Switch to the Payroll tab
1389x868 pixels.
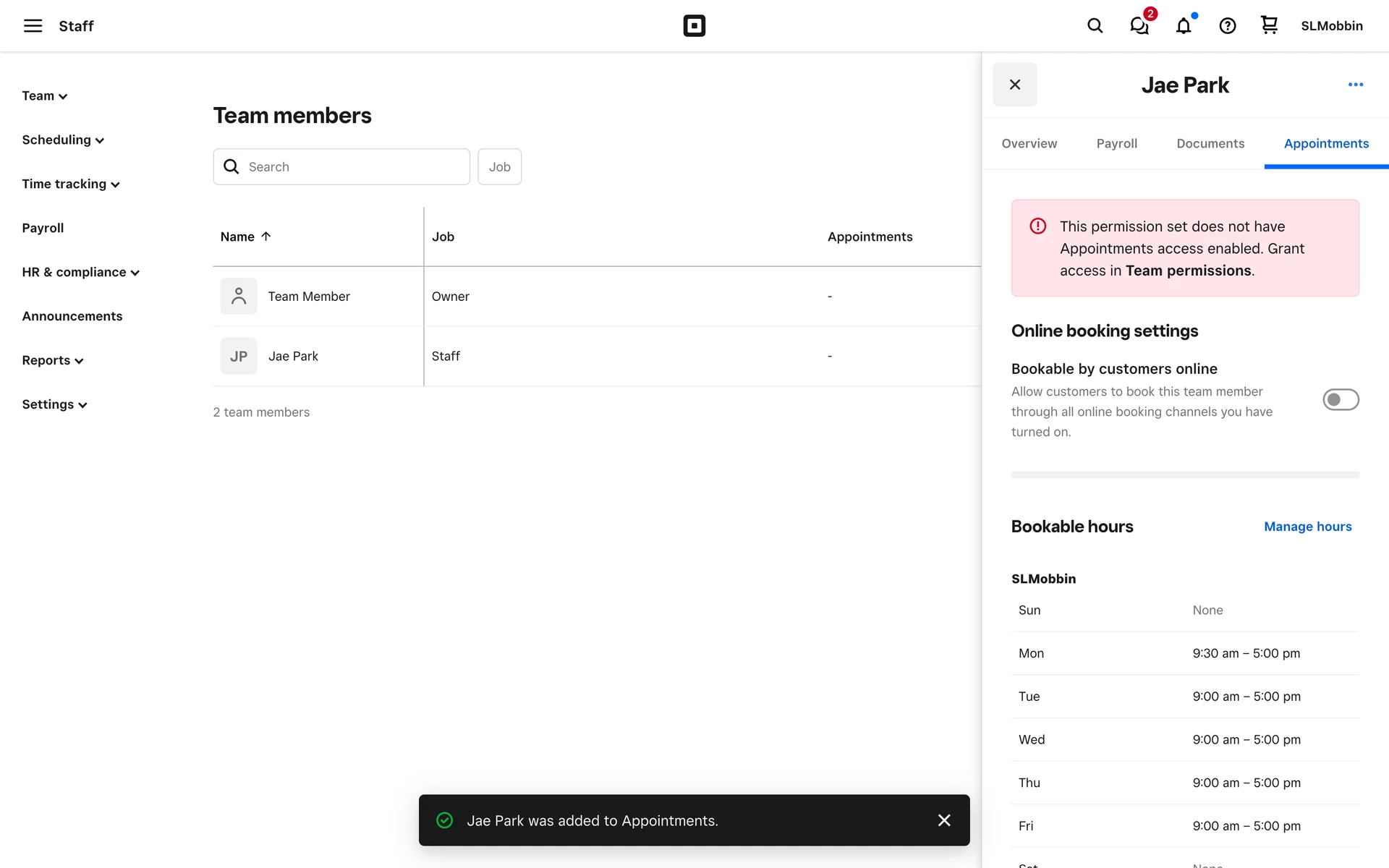pos(1116,143)
